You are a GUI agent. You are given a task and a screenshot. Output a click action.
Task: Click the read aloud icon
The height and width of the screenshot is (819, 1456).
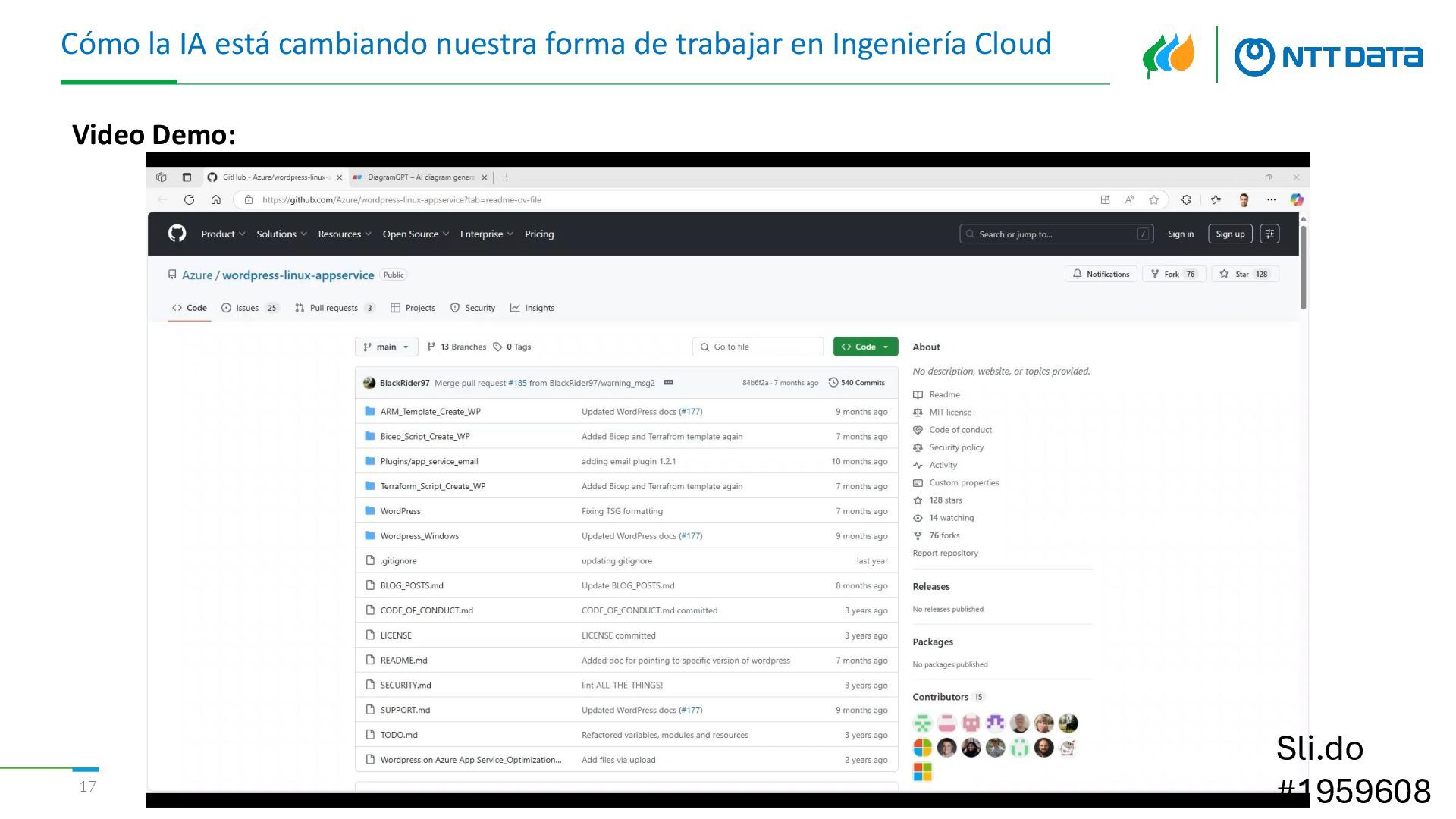[1129, 199]
